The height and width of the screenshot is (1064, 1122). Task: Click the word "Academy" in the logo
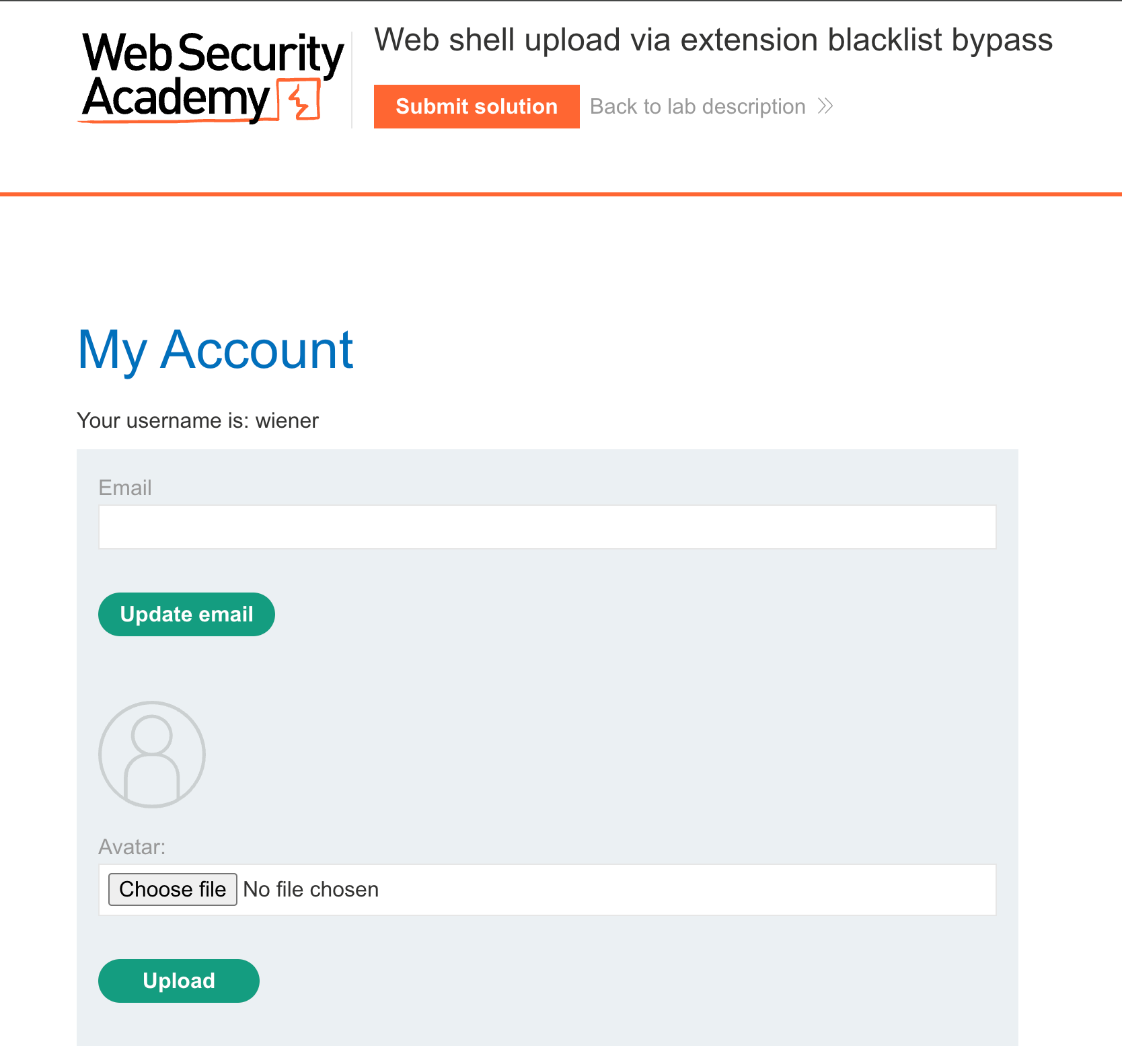coord(176,98)
